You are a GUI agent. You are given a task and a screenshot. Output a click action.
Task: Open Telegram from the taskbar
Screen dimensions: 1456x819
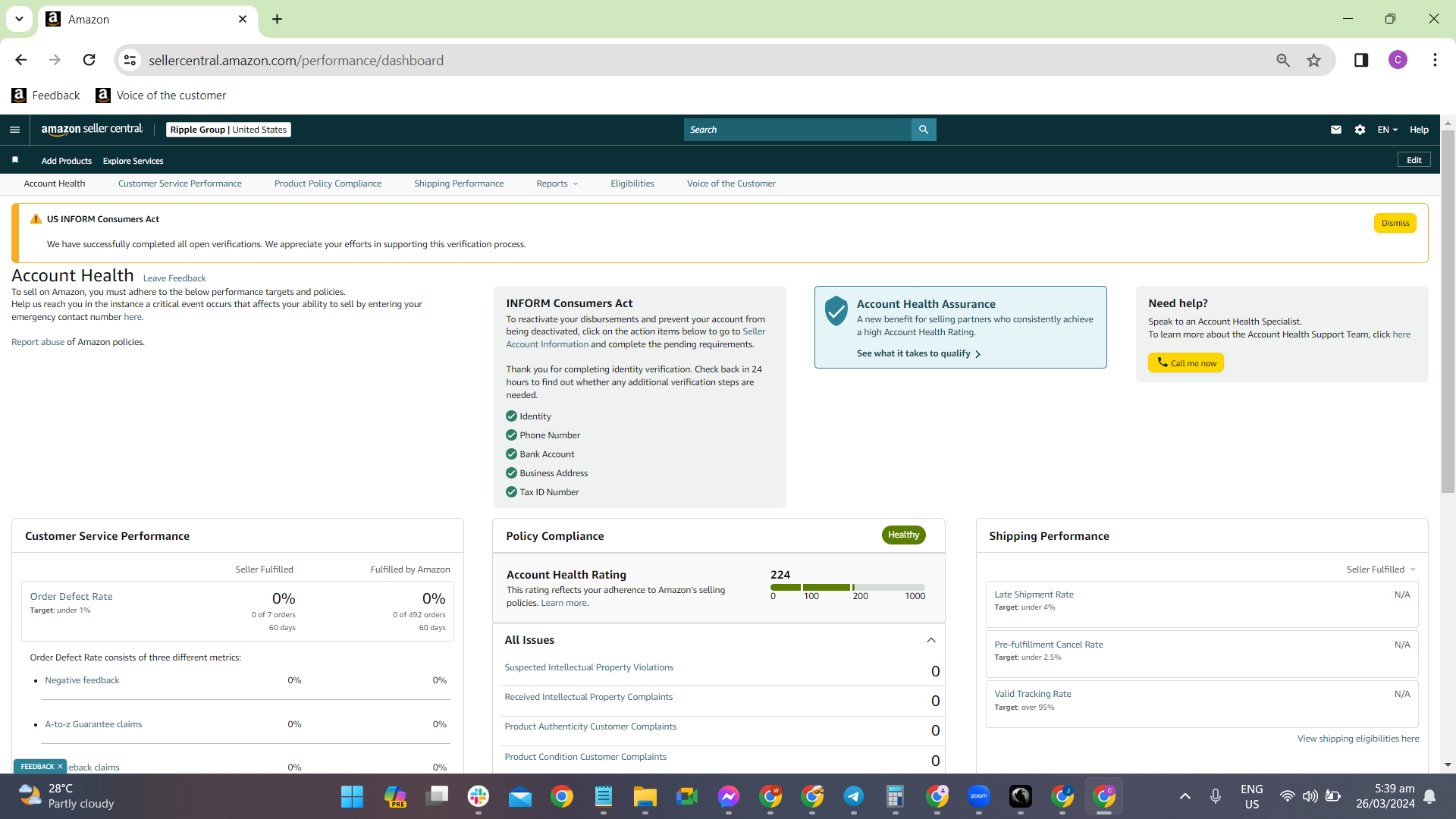854,796
